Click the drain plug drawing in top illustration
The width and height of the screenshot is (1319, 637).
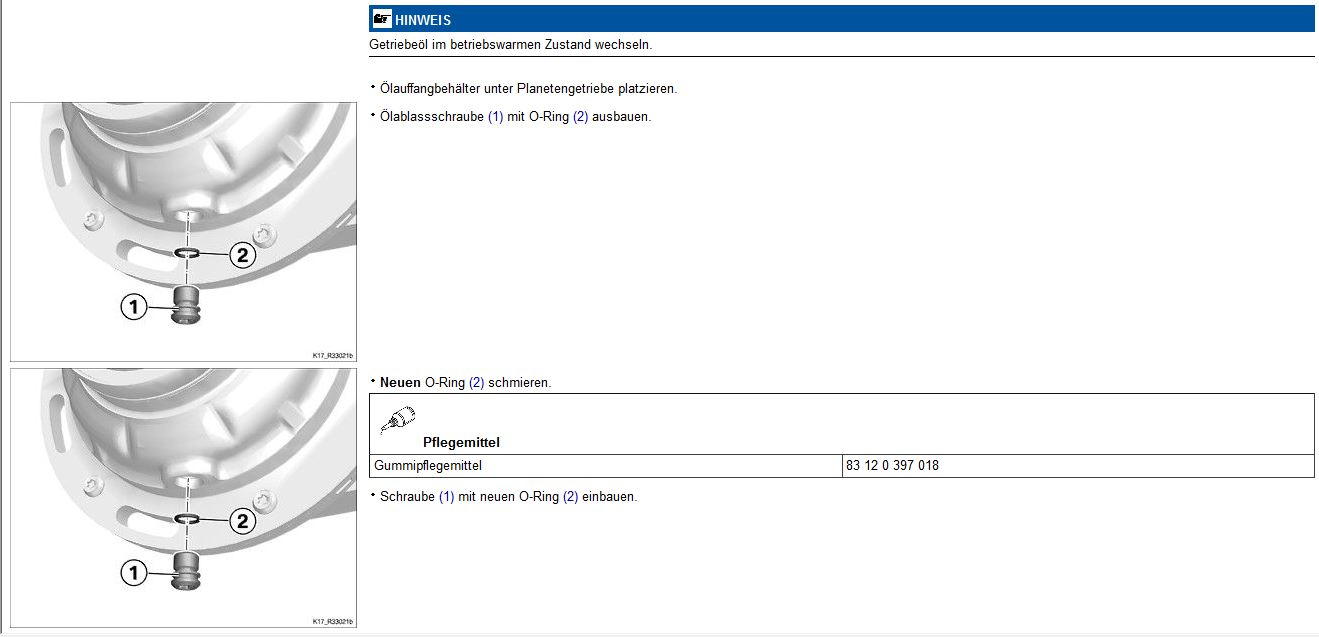point(185,305)
